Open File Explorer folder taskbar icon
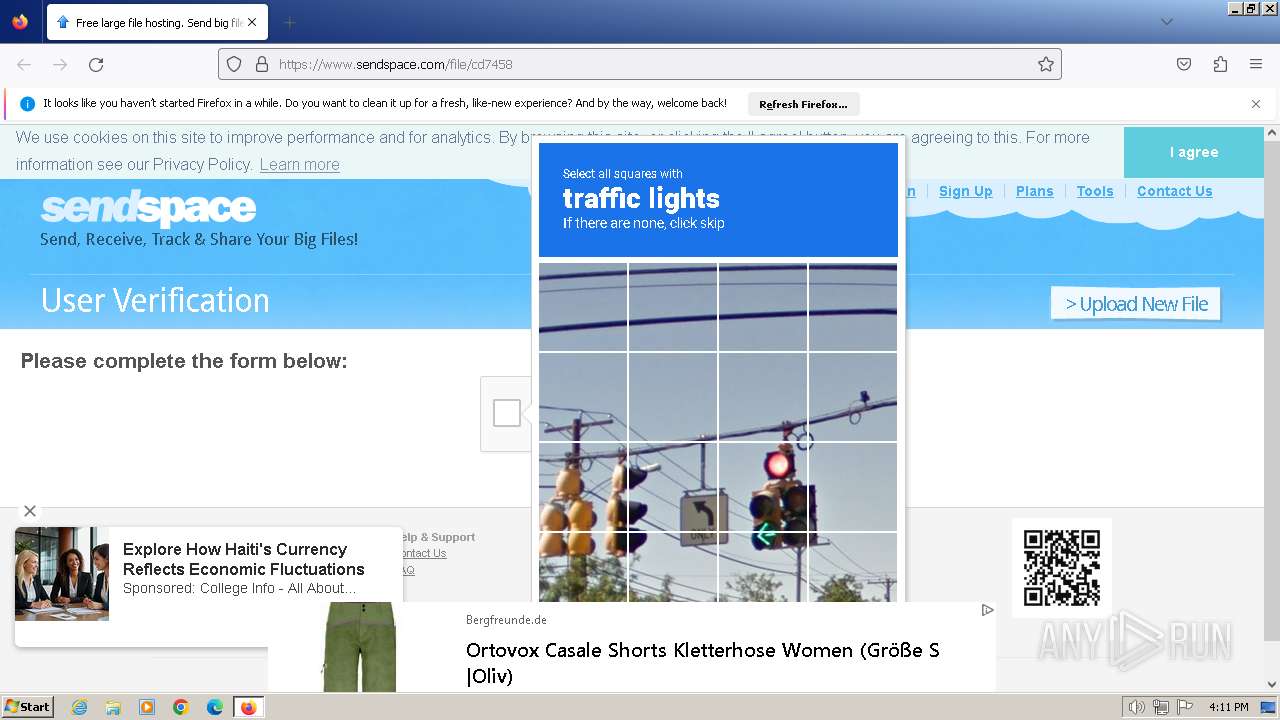 click(113, 707)
